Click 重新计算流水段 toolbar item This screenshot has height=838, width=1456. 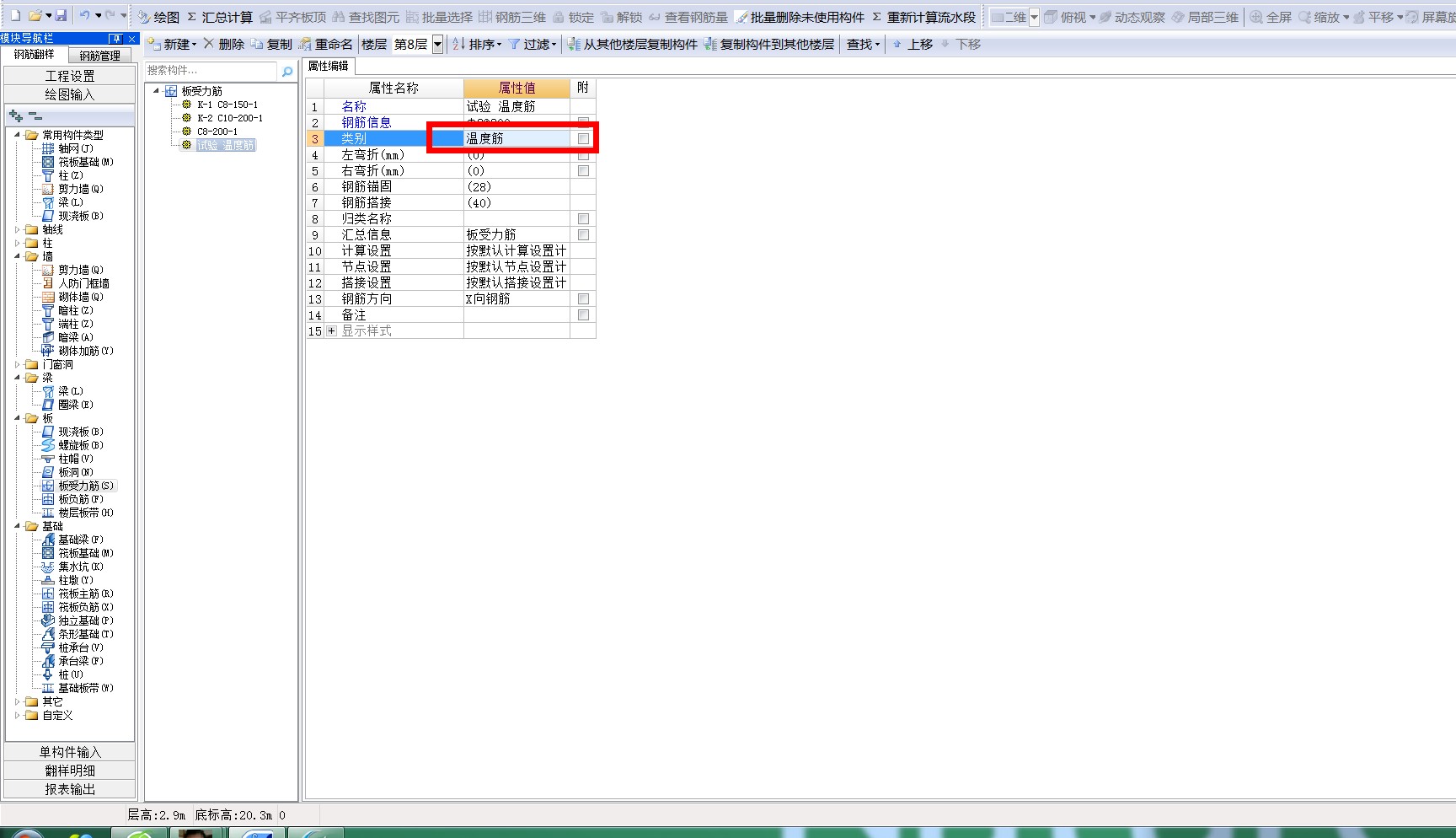(923, 17)
